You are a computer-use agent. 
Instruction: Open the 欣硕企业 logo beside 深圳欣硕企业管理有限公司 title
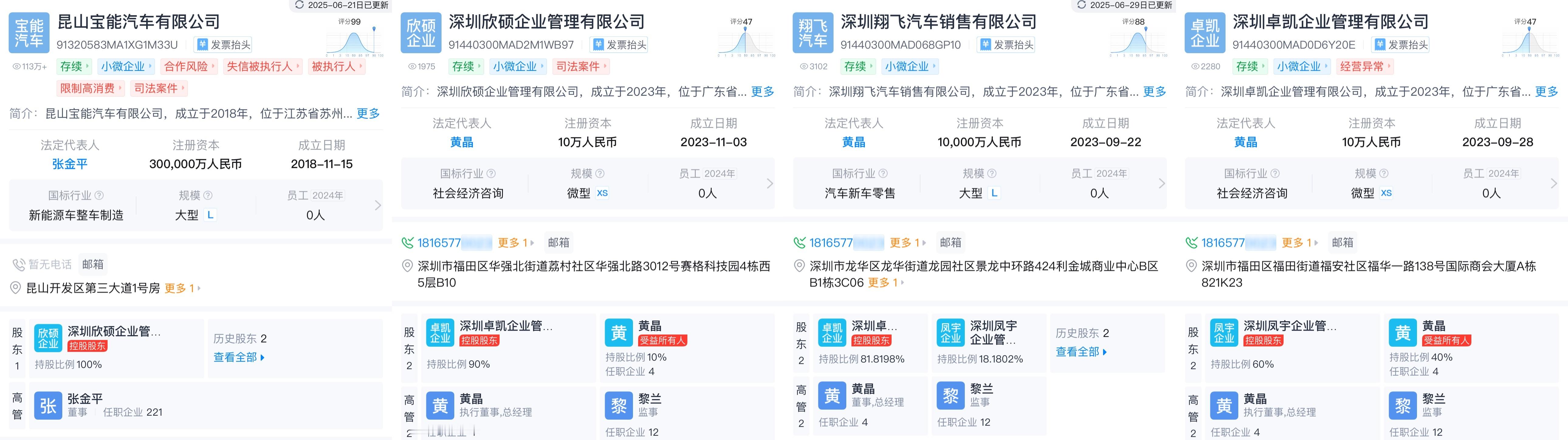(x=421, y=33)
